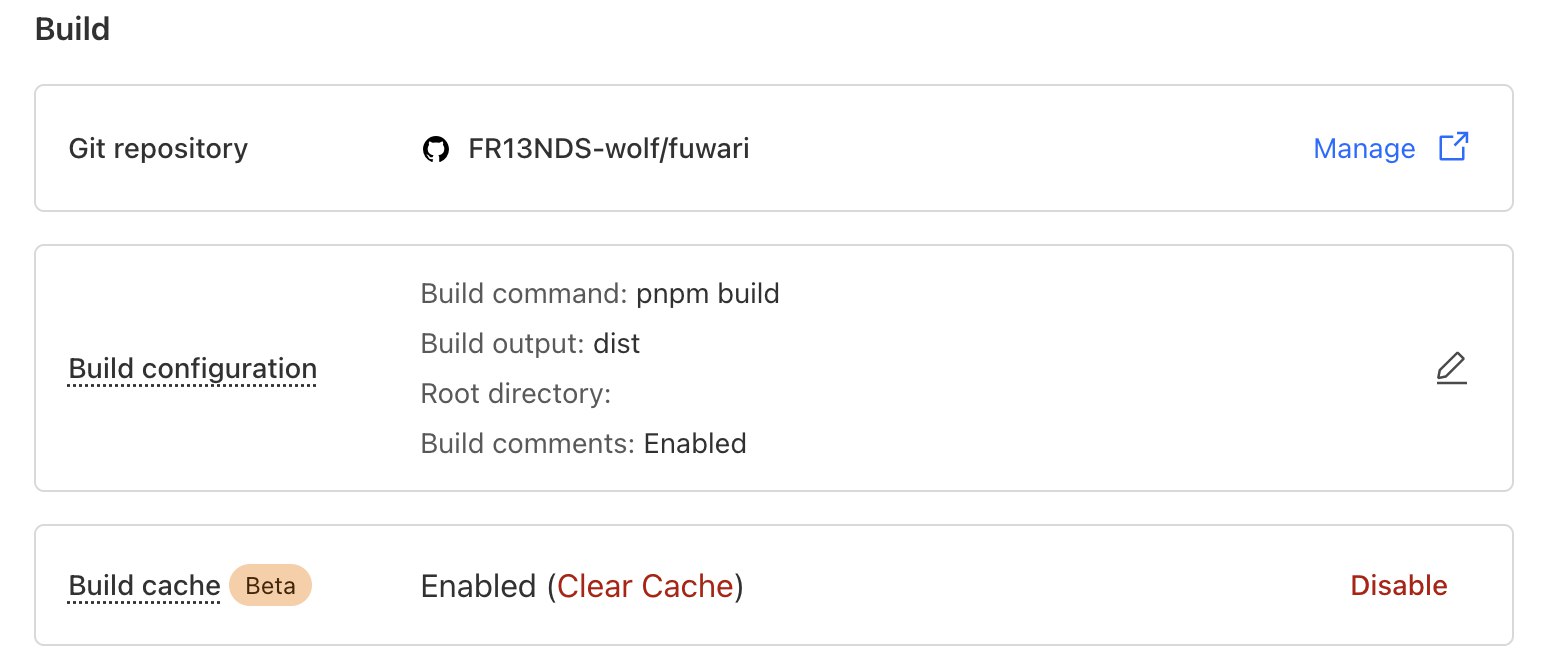Viewport: 1558px width, 664px height.
Task: Click the Manage link
Action: pos(1363,149)
